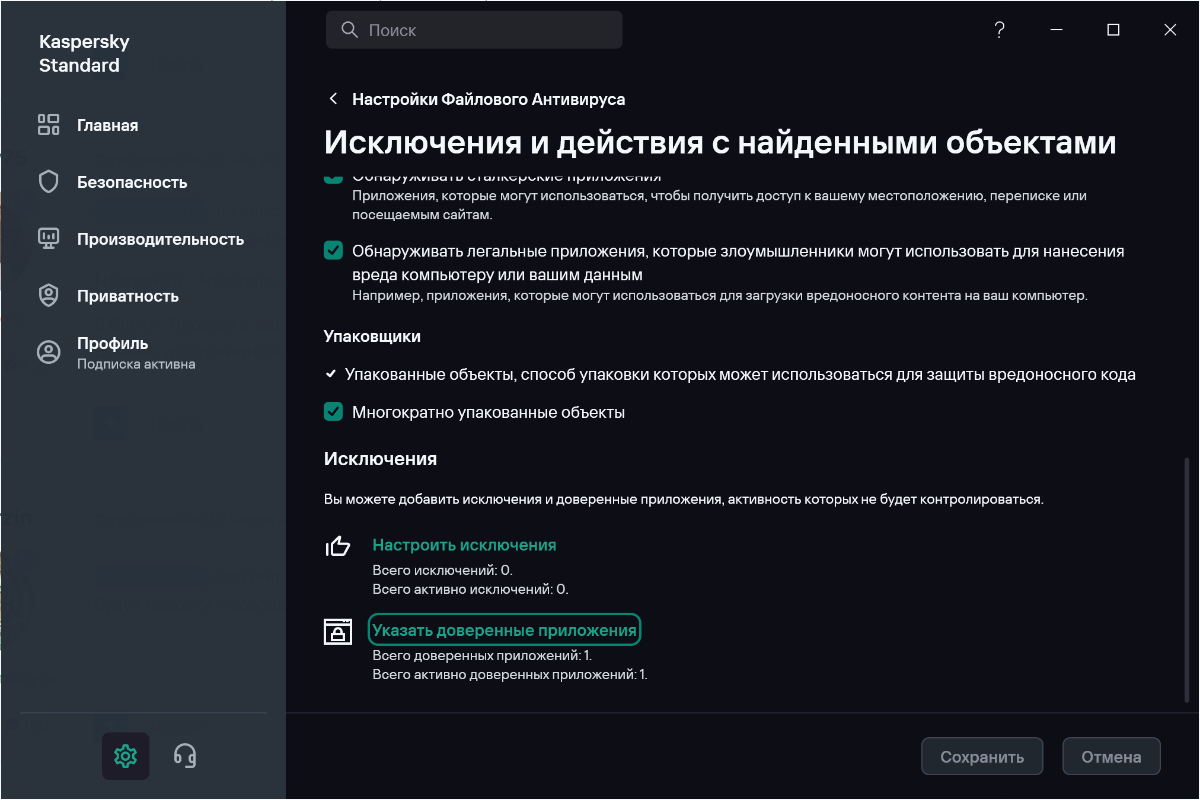Click the Подписка активна status text
The width and height of the screenshot is (1200, 800).
pyautogui.click(x=136, y=364)
